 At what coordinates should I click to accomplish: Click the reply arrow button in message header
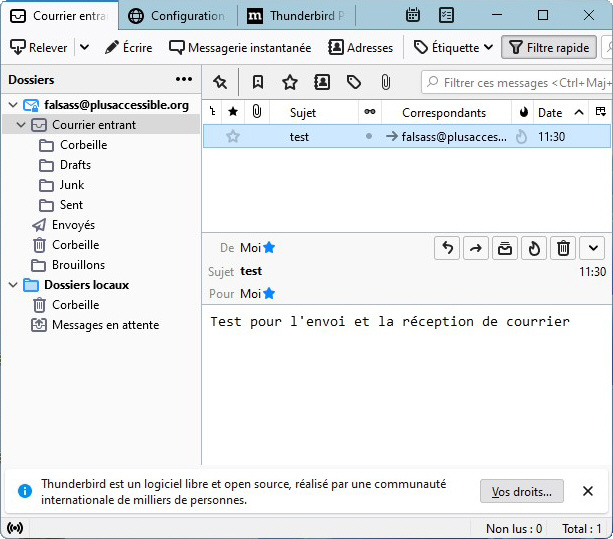(447, 249)
